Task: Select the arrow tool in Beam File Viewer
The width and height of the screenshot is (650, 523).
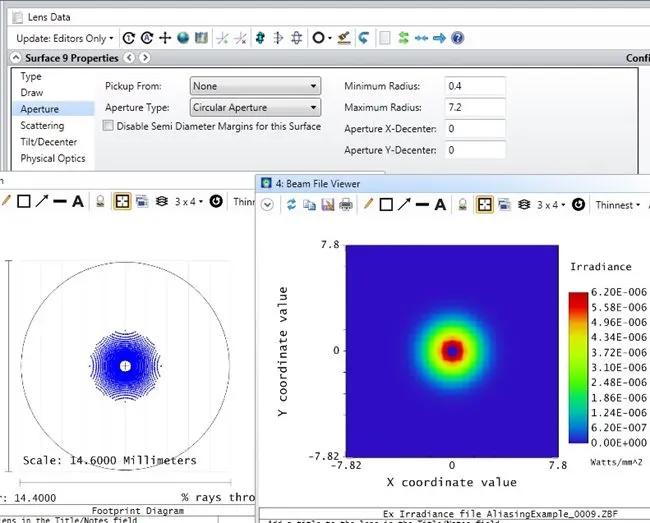Action: (x=404, y=204)
